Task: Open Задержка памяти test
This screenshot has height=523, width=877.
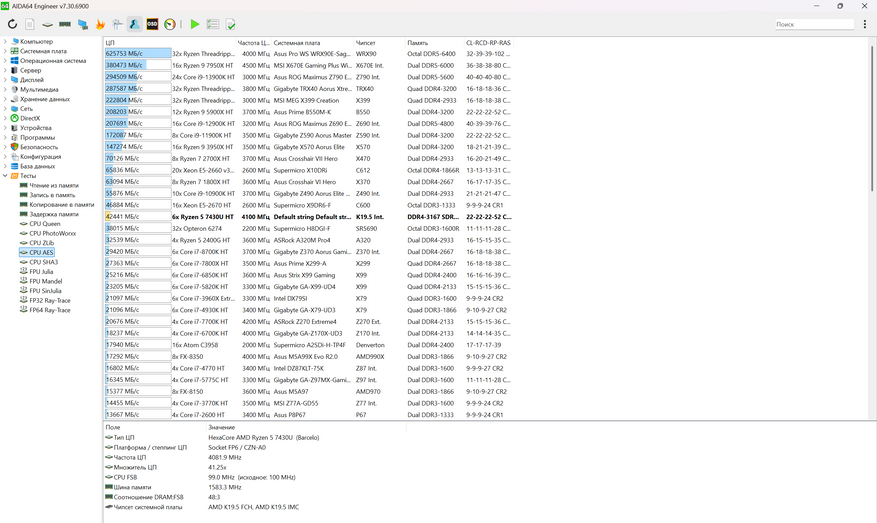Action: [54, 214]
